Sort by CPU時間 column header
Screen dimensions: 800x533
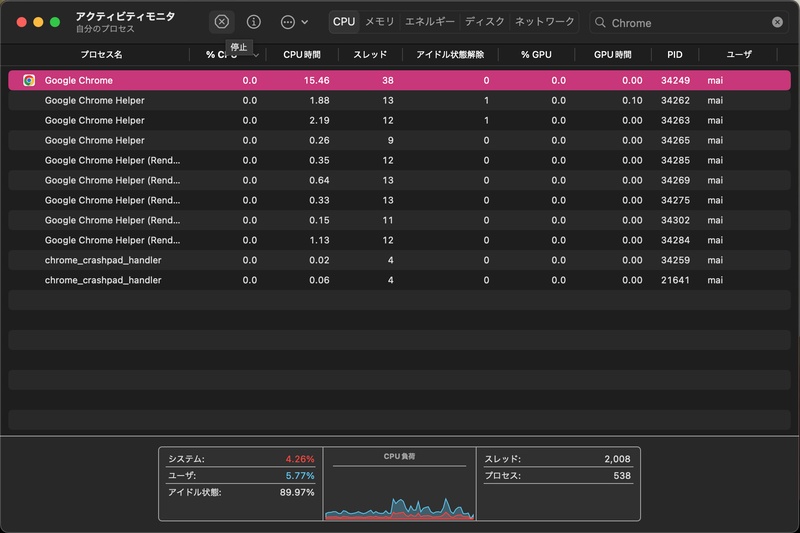click(302, 55)
